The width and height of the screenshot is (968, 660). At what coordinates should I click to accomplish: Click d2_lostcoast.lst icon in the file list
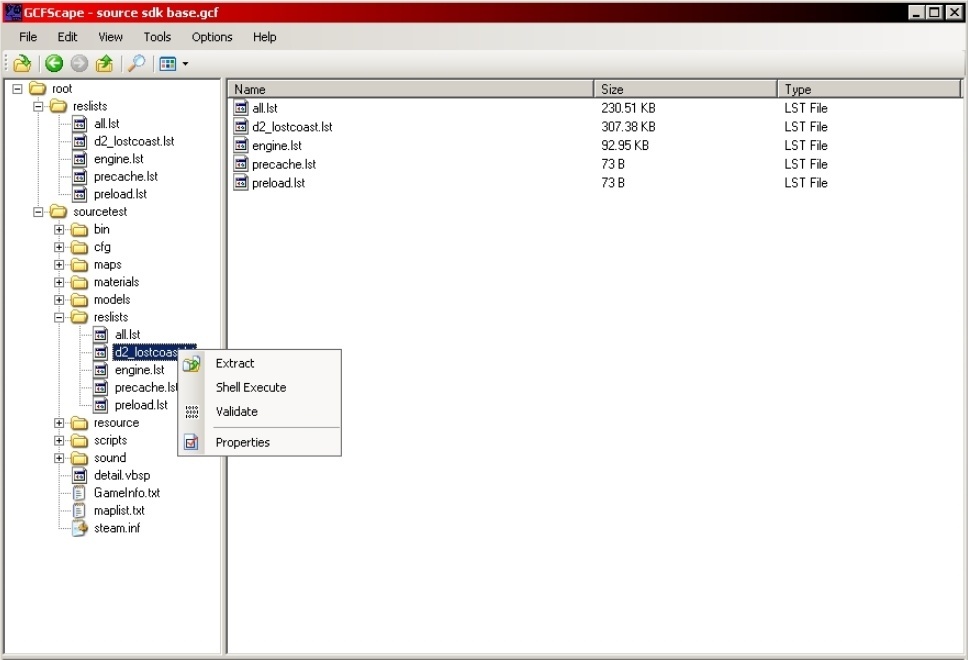(241, 127)
